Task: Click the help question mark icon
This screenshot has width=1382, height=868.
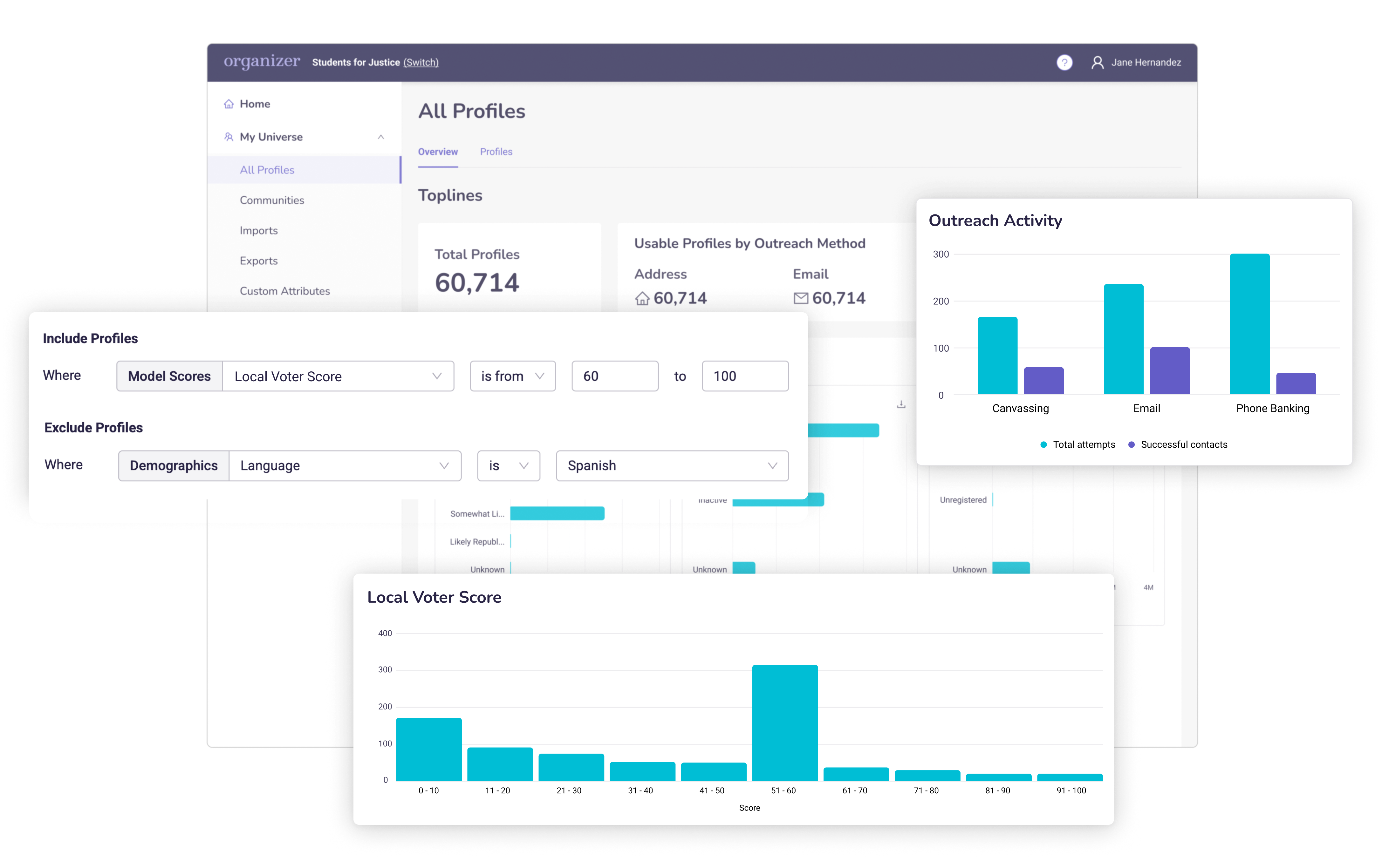Action: [x=1064, y=63]
